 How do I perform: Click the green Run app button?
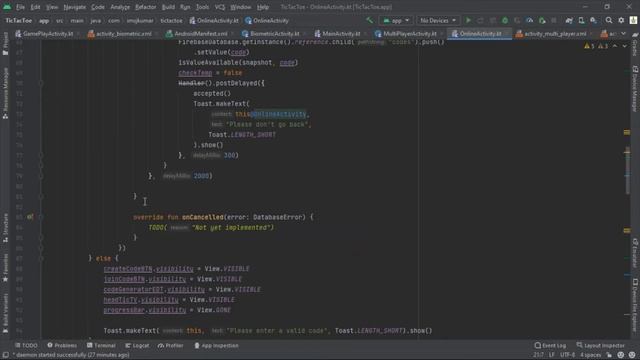coord(468,20)
